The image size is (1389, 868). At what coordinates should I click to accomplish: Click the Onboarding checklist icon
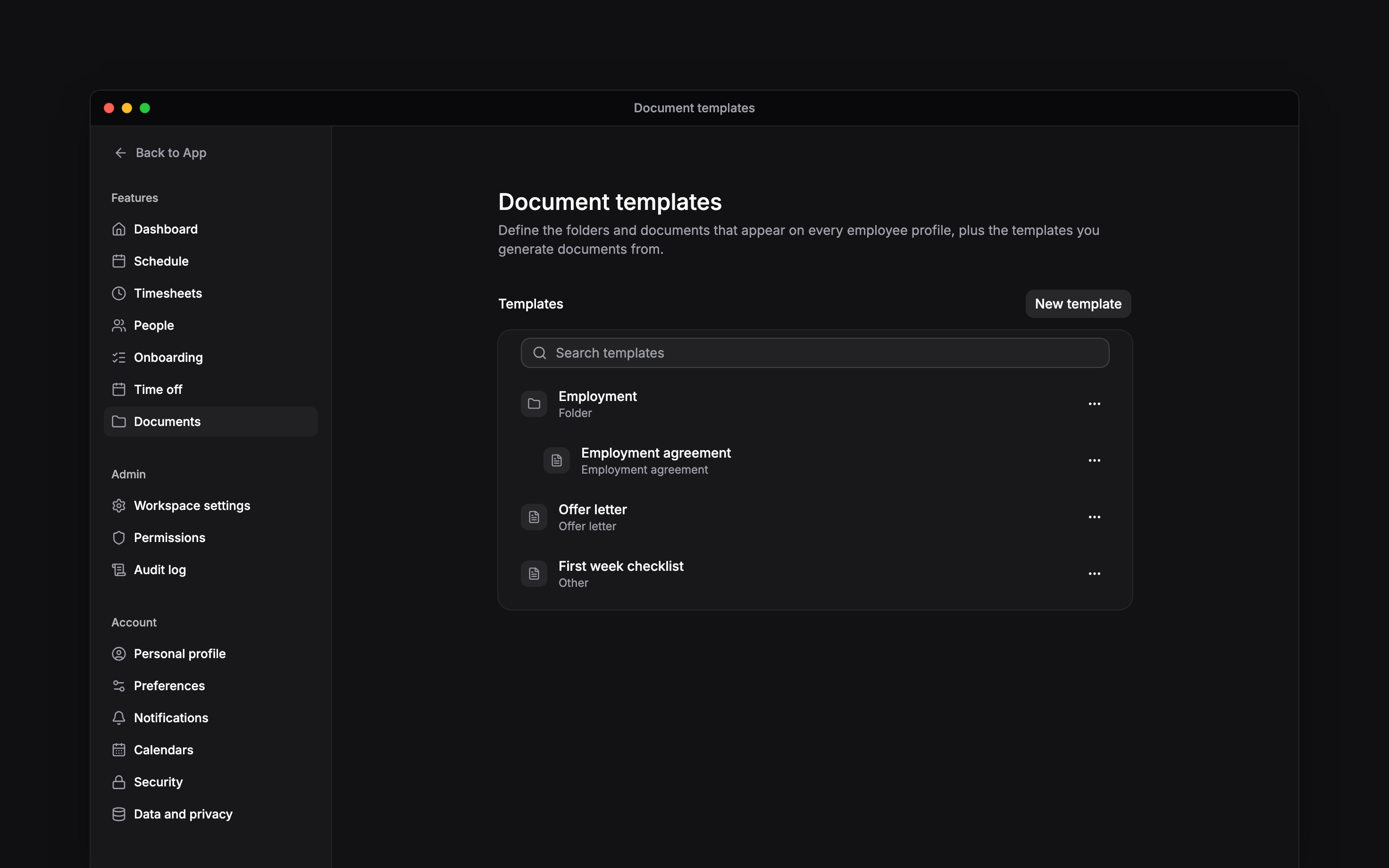(119, 358)
